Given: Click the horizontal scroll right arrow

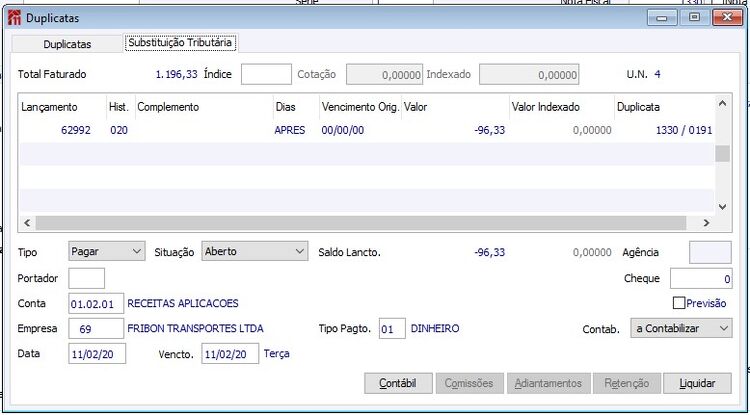Looking at the screenshot, I should pyautogui.click(x=706, y=223).
